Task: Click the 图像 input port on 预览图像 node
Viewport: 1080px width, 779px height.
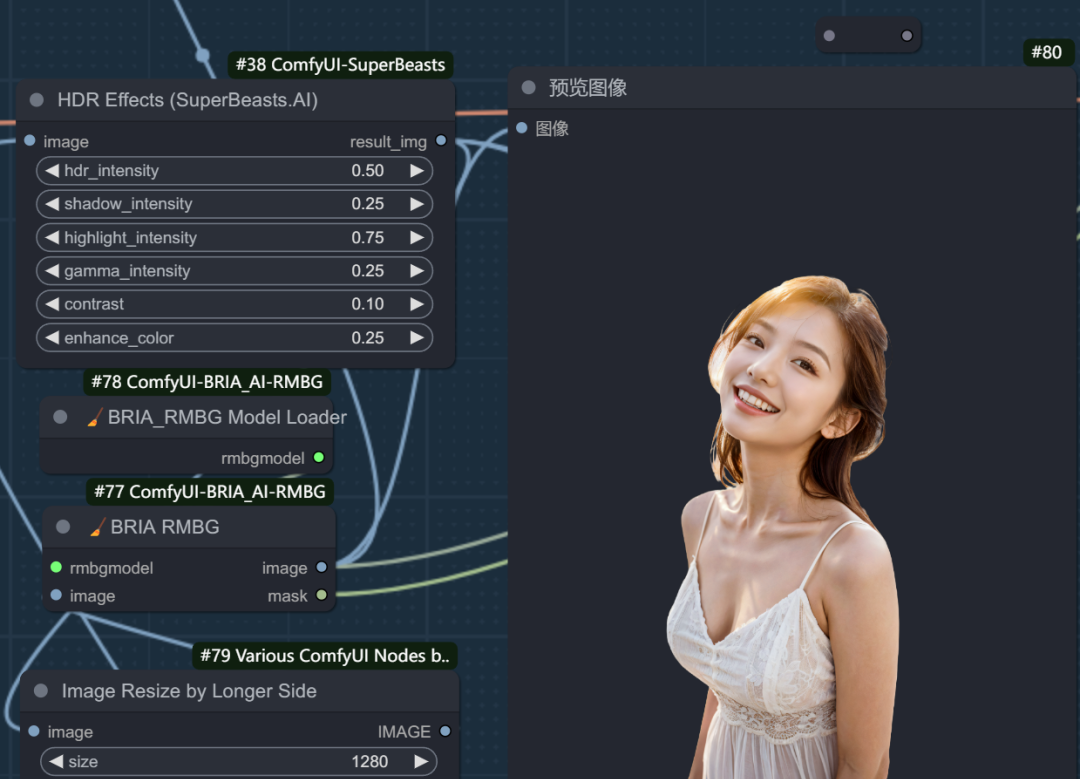Action: (521, 127)
